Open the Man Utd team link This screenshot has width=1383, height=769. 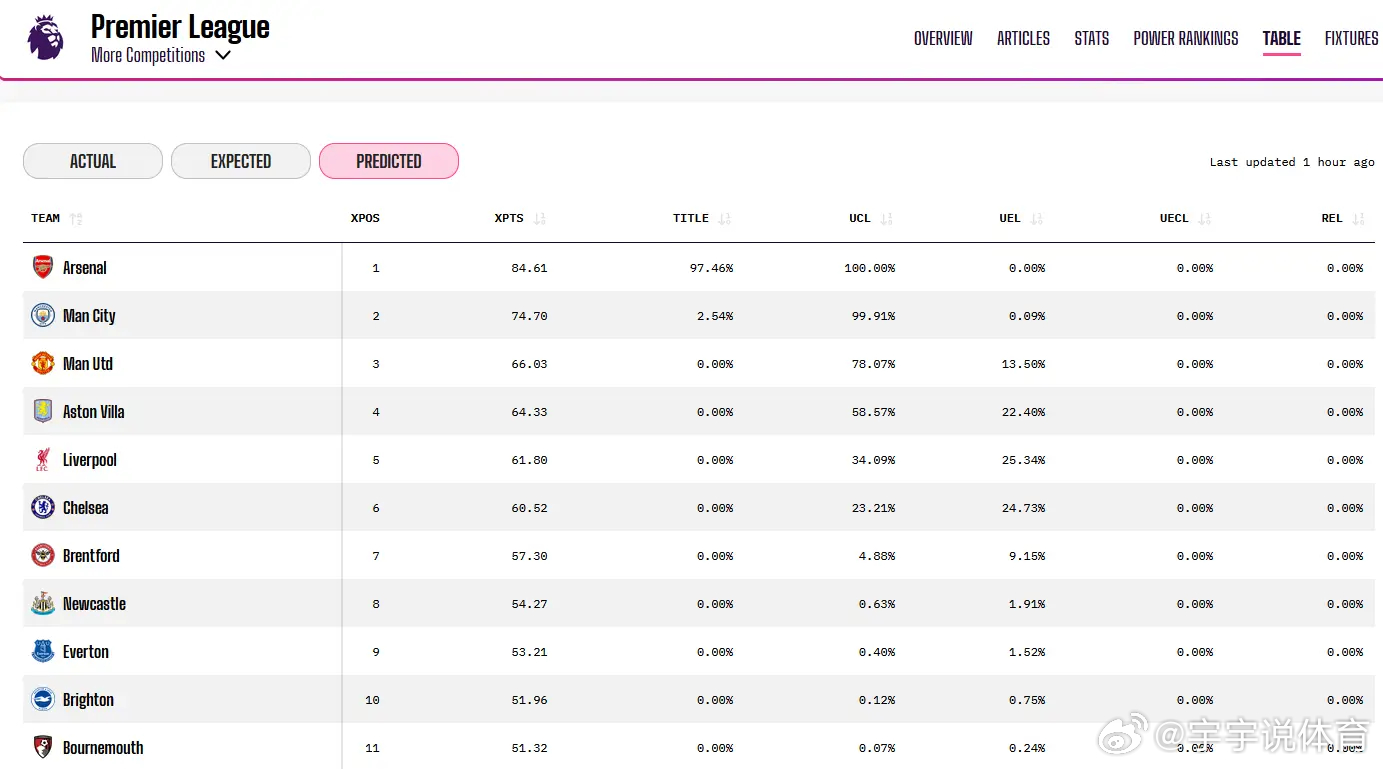pos(88,363)
